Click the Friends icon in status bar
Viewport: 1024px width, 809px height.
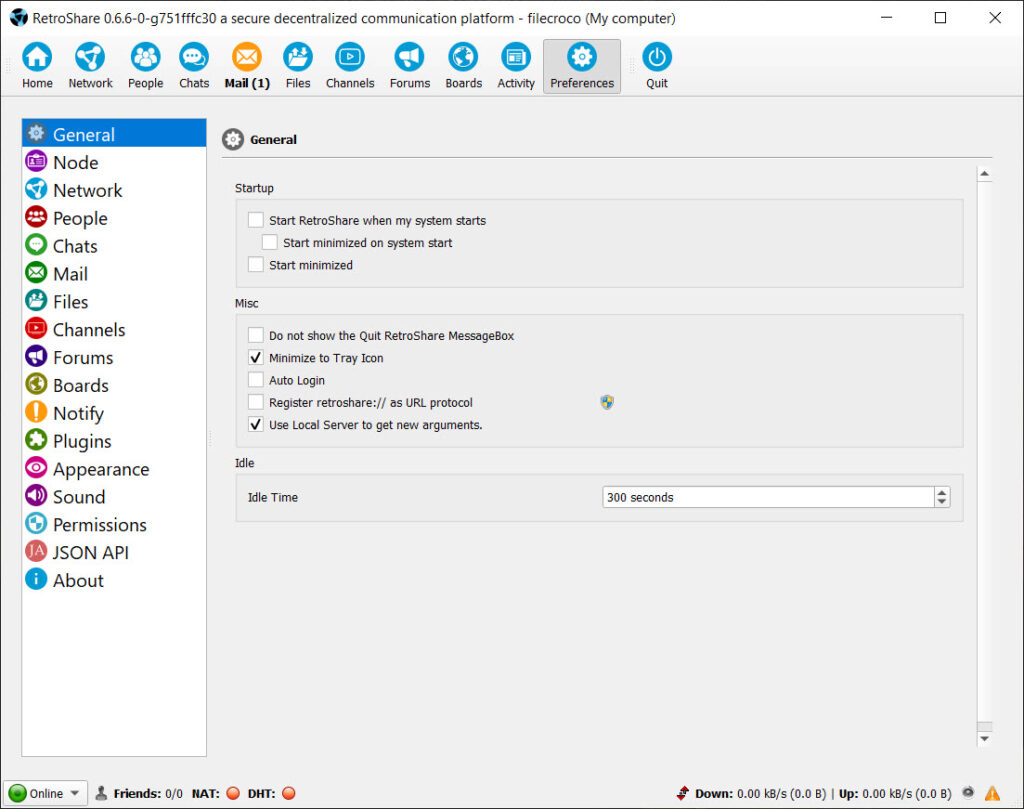tap(101, 793)
